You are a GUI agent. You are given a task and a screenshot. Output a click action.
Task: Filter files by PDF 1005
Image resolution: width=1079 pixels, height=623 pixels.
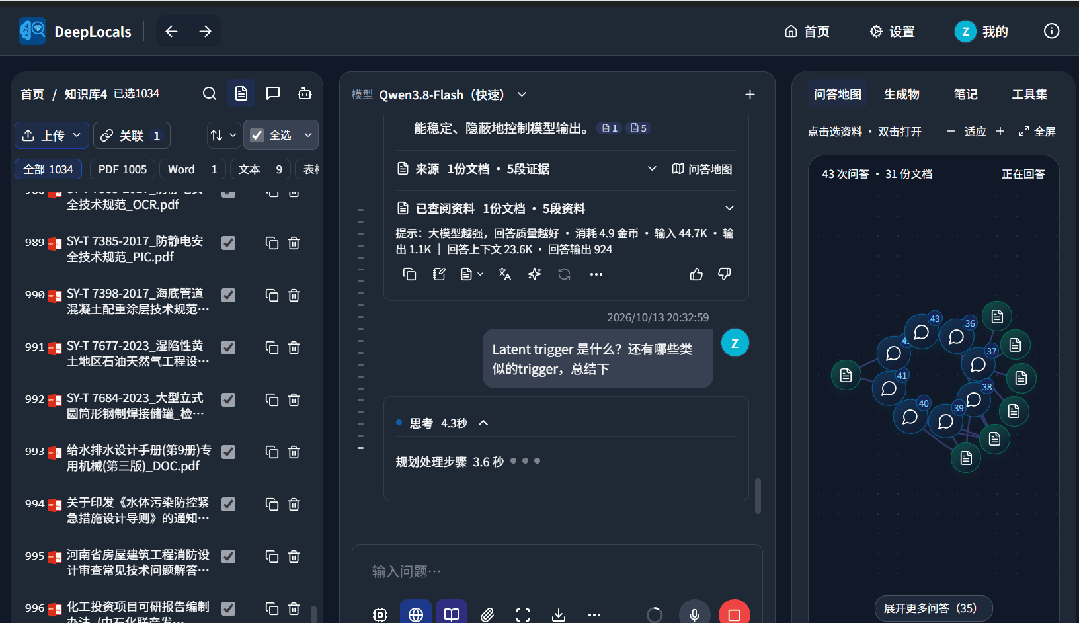tap(122, 169)
